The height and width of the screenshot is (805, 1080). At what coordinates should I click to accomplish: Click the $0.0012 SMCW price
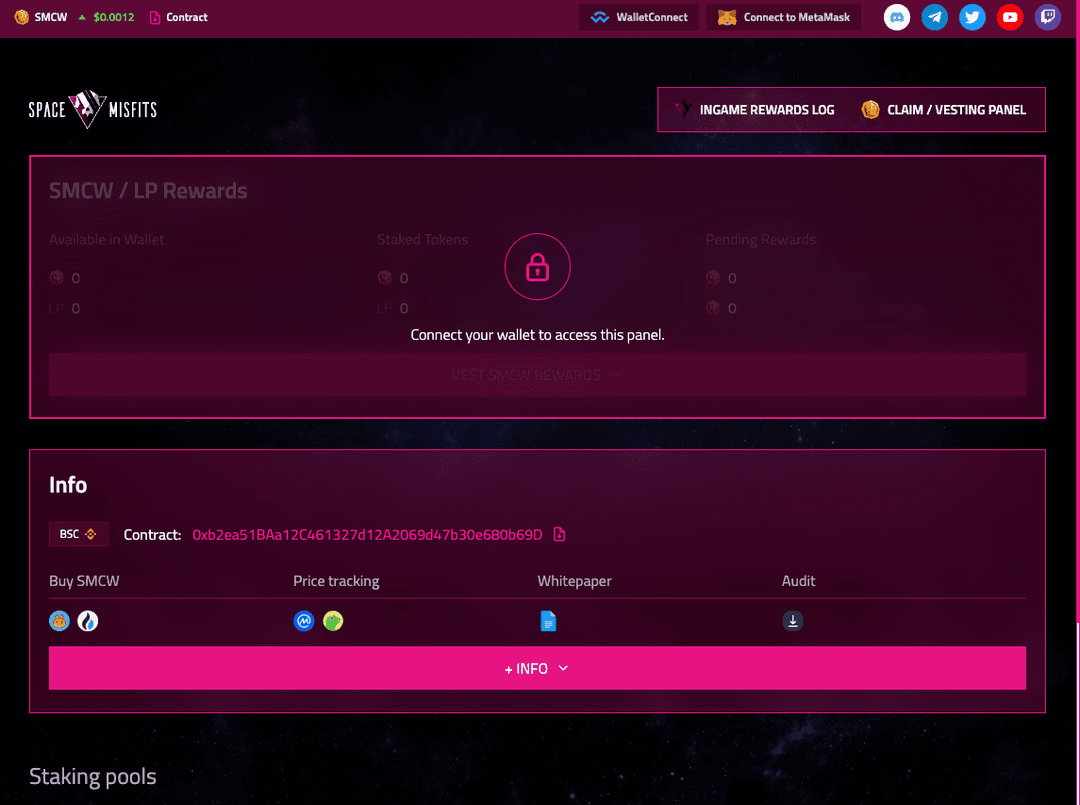[x=114, y=17]
